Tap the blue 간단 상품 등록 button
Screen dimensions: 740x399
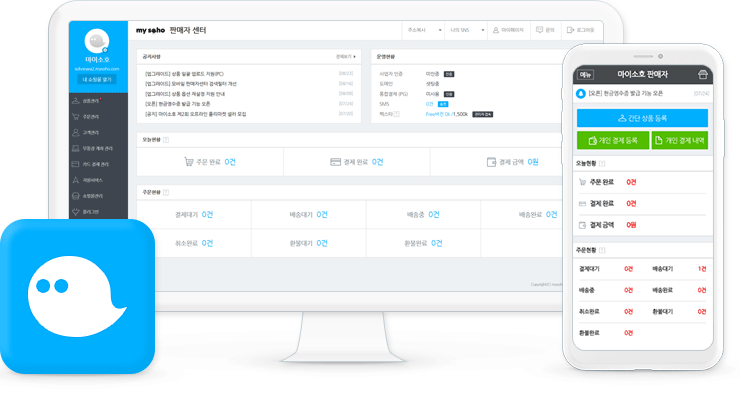[x=642, y=118]
